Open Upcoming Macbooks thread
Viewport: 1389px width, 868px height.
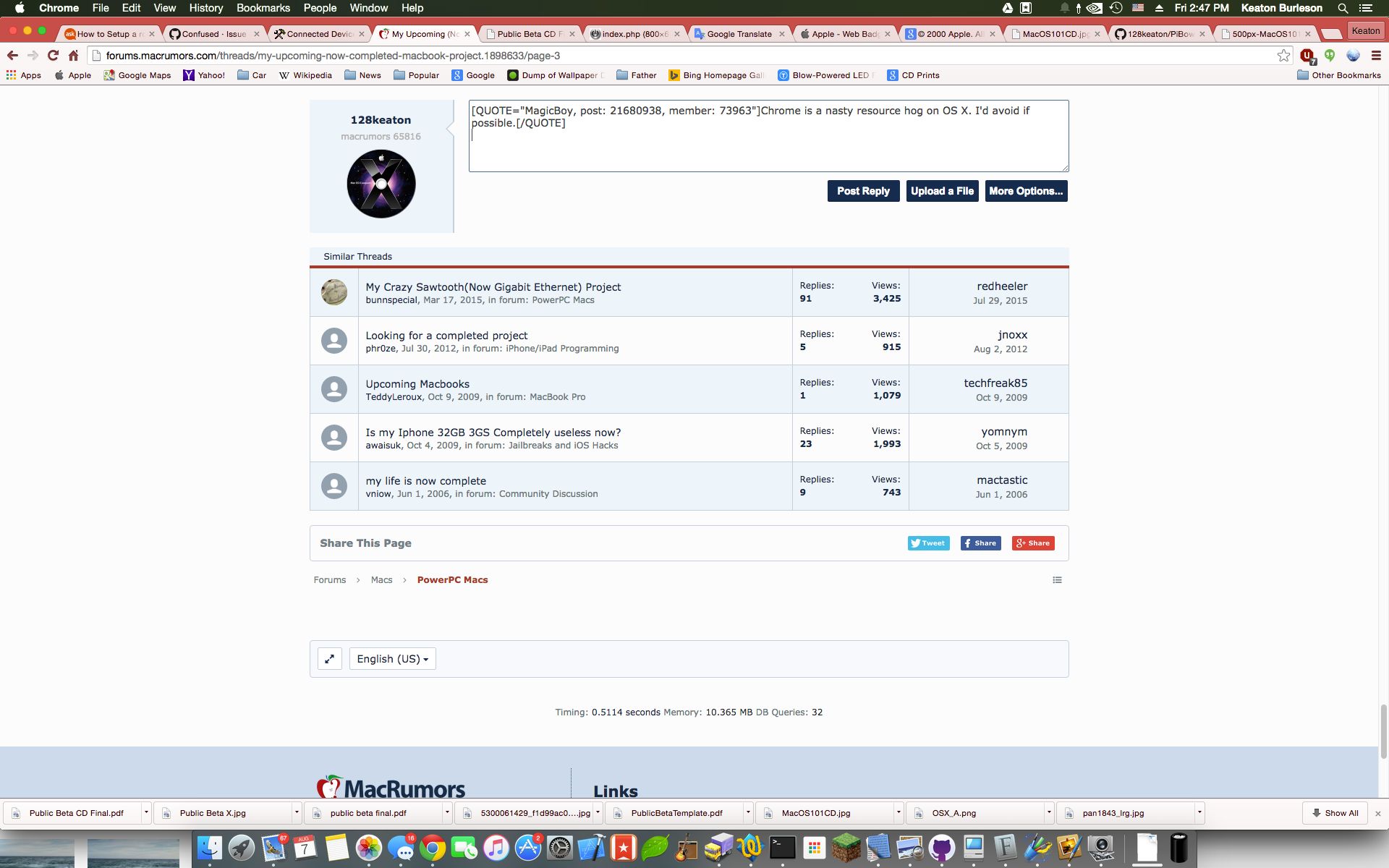[x=417, y=384]
